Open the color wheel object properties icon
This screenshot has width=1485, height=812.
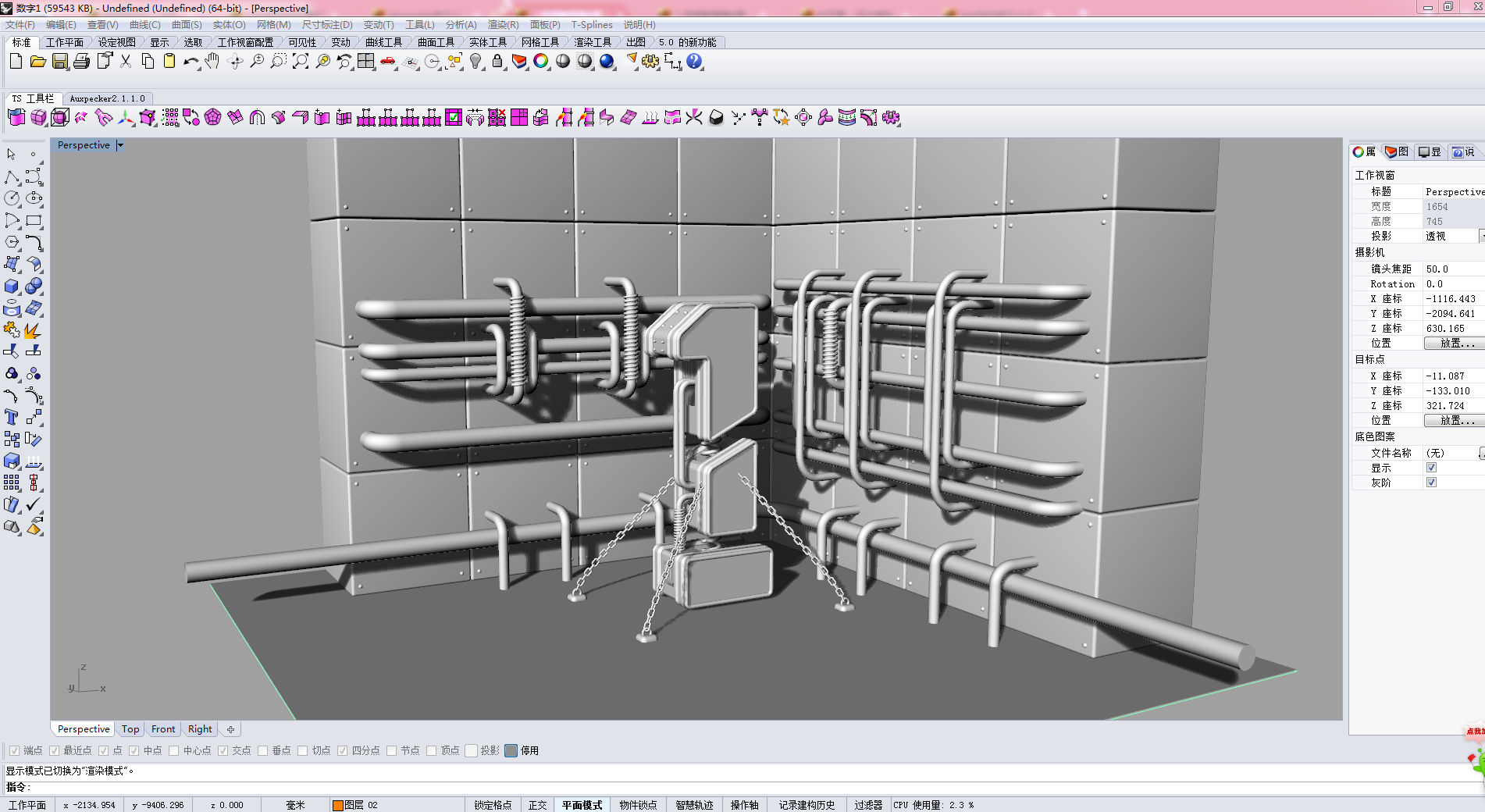[541, 61]
